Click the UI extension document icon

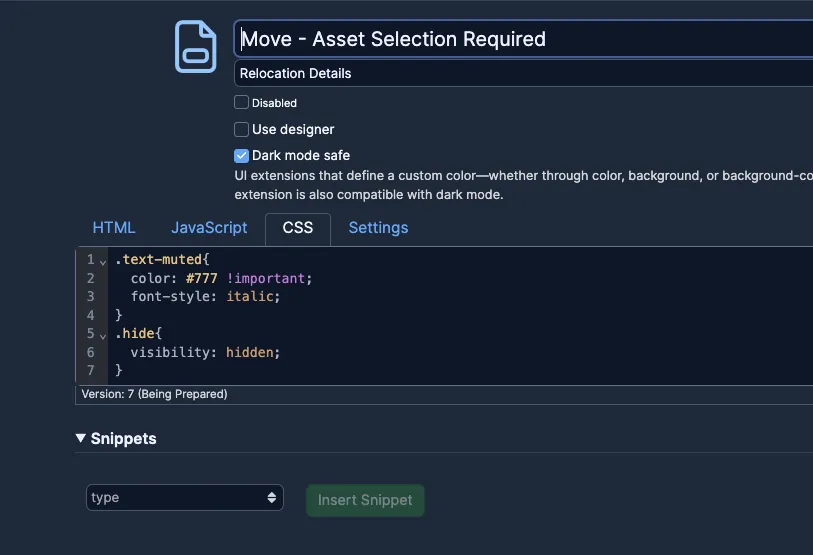click(x=195, y=47)
